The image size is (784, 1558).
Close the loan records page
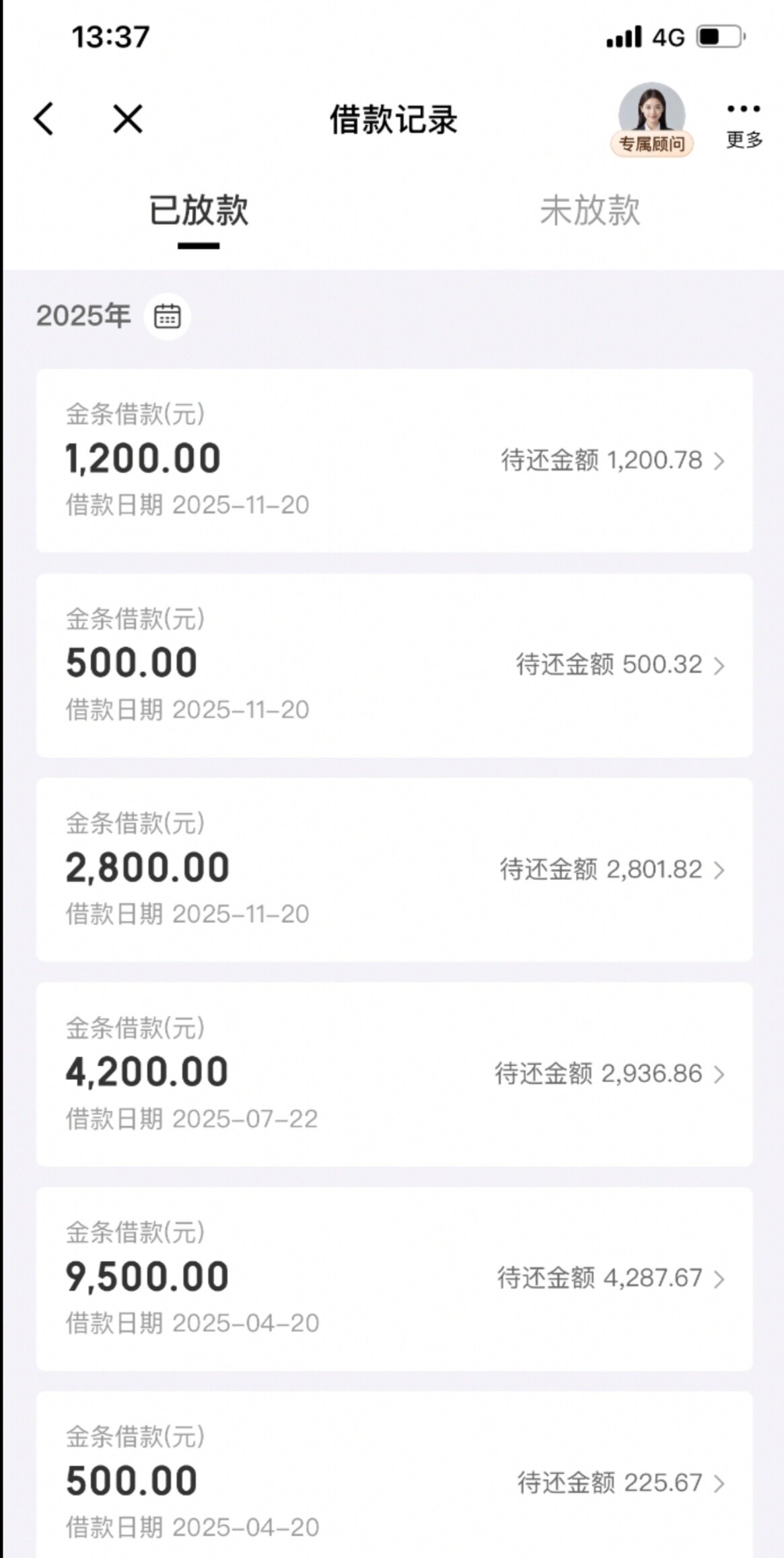(x=128, y=120)
